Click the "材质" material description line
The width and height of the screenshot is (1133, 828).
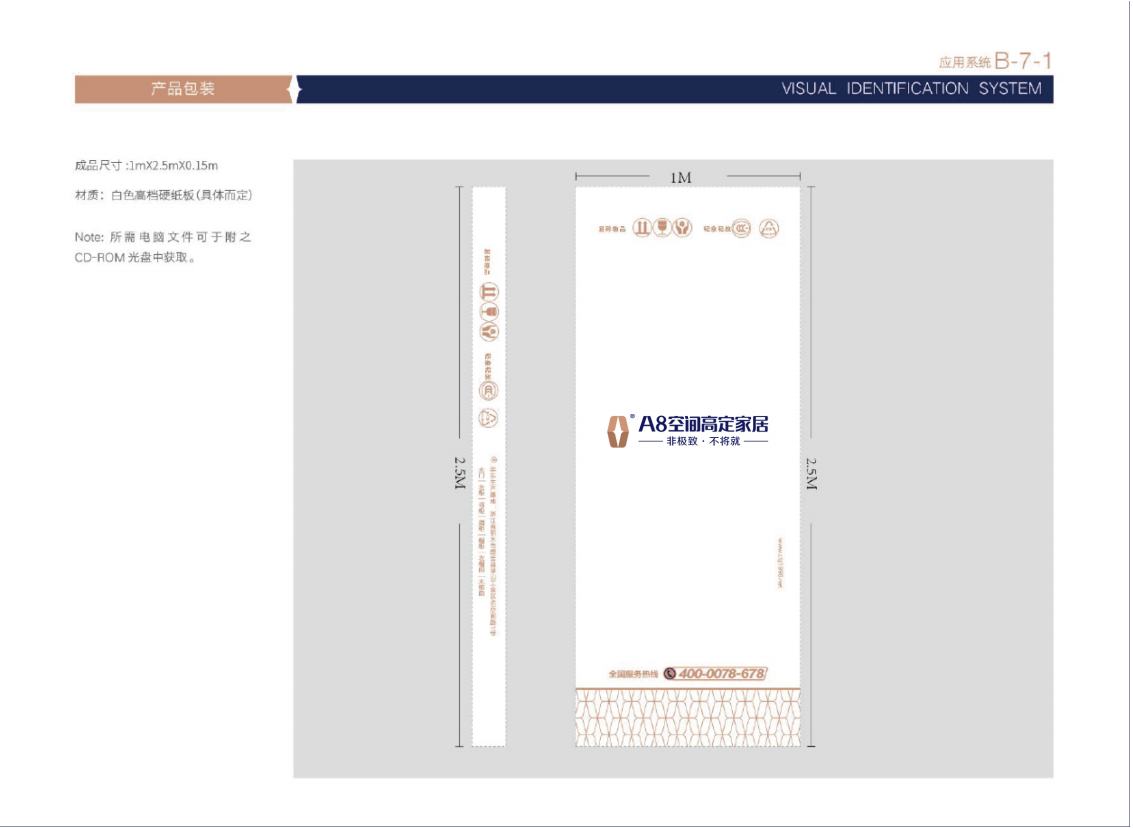pos(163,195)
